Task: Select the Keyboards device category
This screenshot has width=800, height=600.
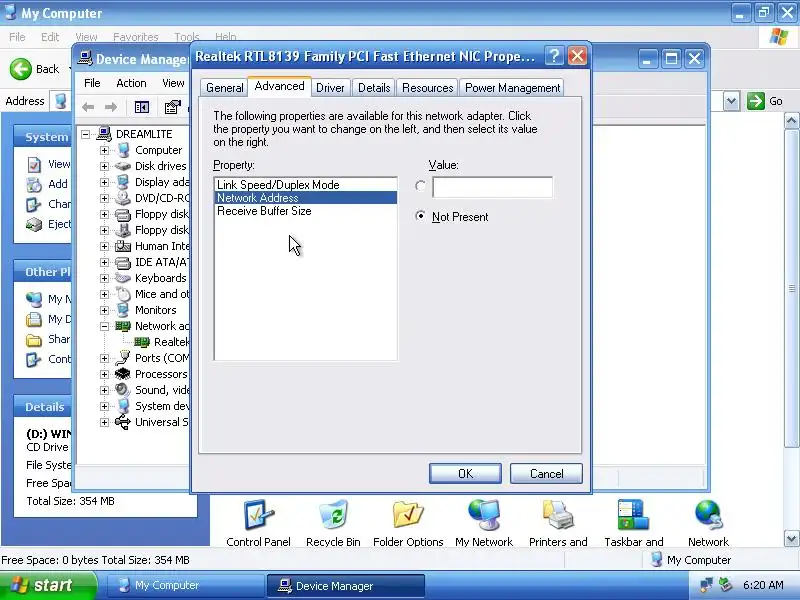Action: click(161, 278)
